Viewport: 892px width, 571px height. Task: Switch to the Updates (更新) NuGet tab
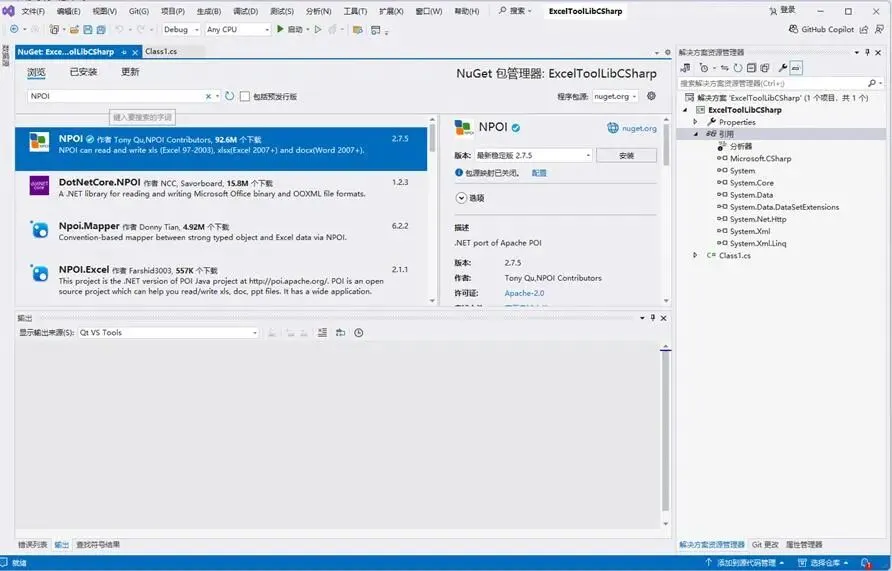[x=130, y=72]
